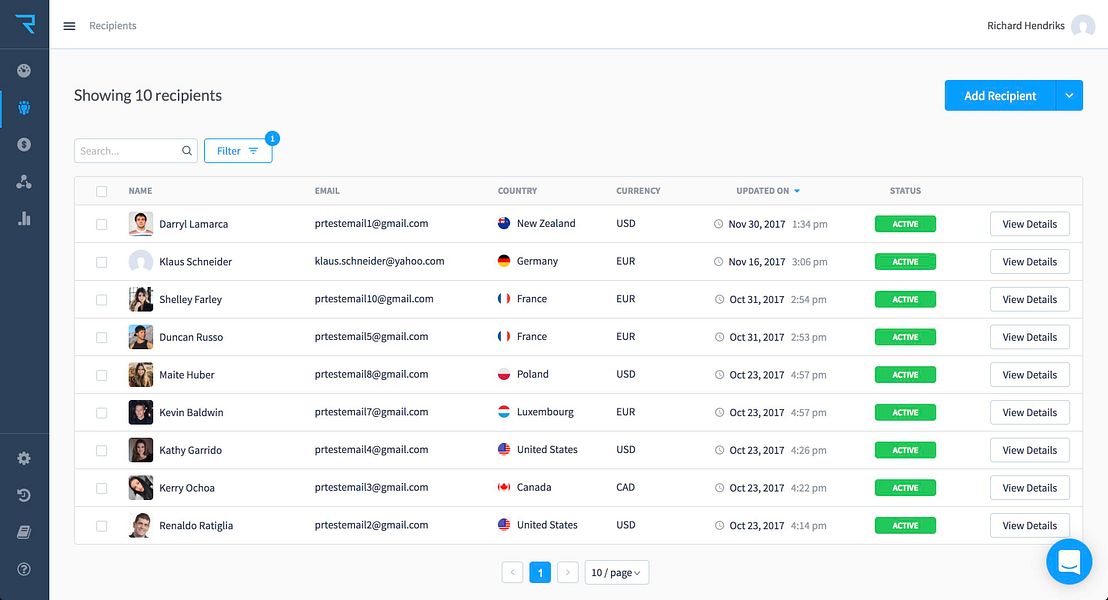Open the 10 / page size dropdown

(x=617, y=572)
